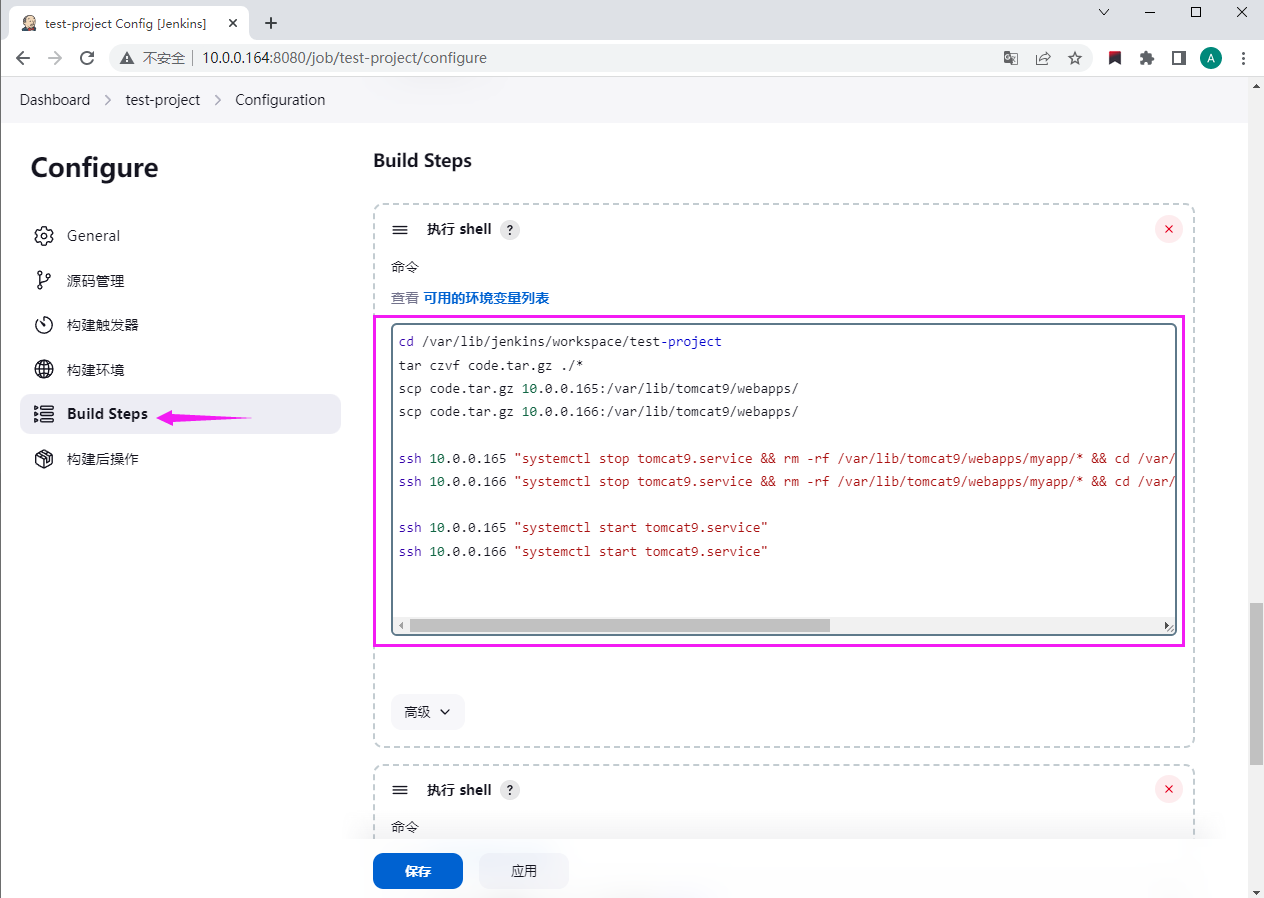The image size is (1264, 898).
Task: Open General section via gear icon
Action: 44,236
